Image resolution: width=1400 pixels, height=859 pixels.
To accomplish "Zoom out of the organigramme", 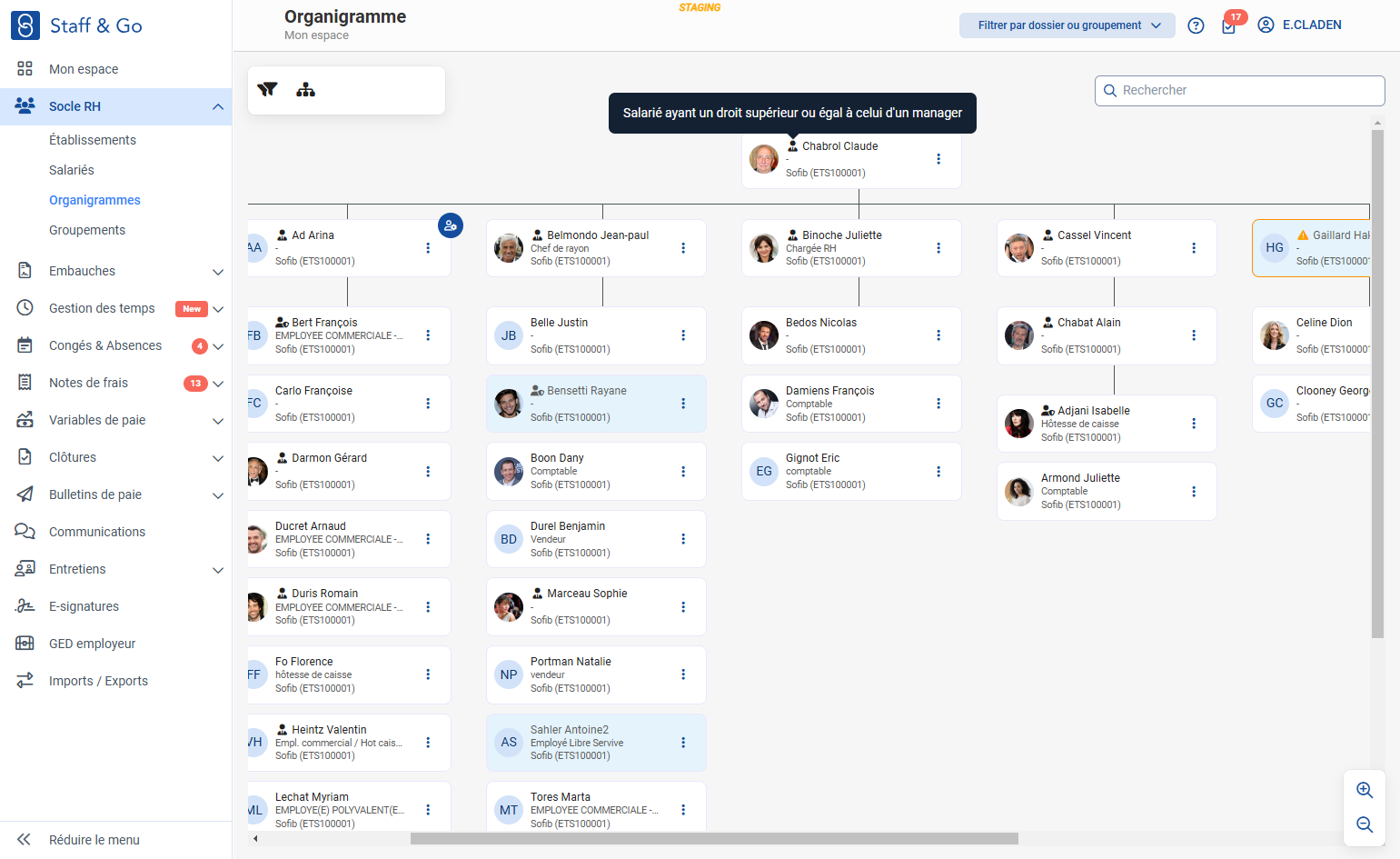I will coord(1365,824).
